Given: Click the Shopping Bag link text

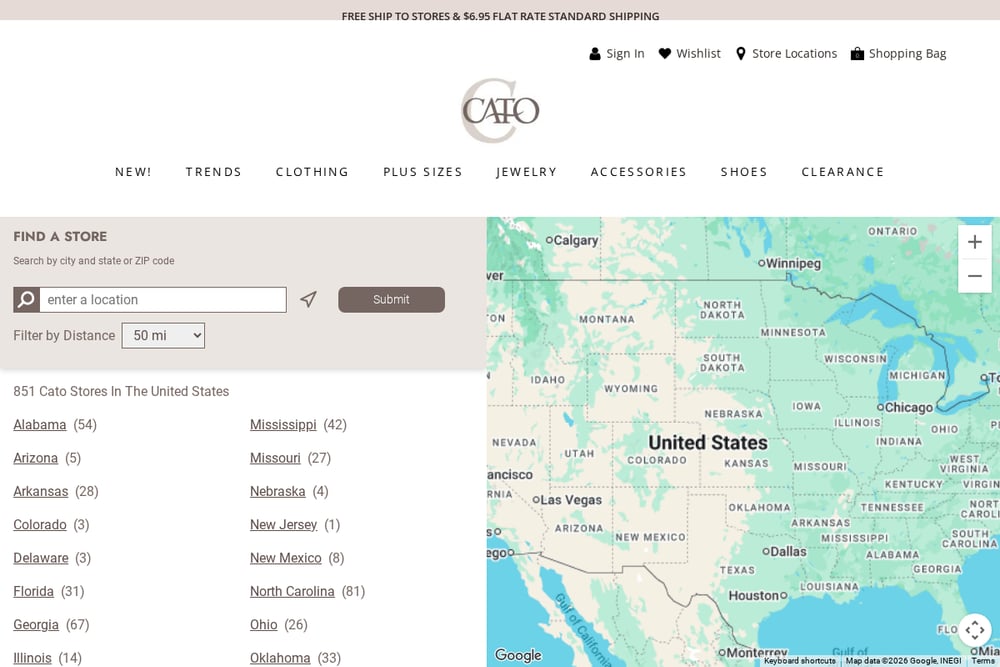Looking at the screenshot, I should click(x=908, y=54).
